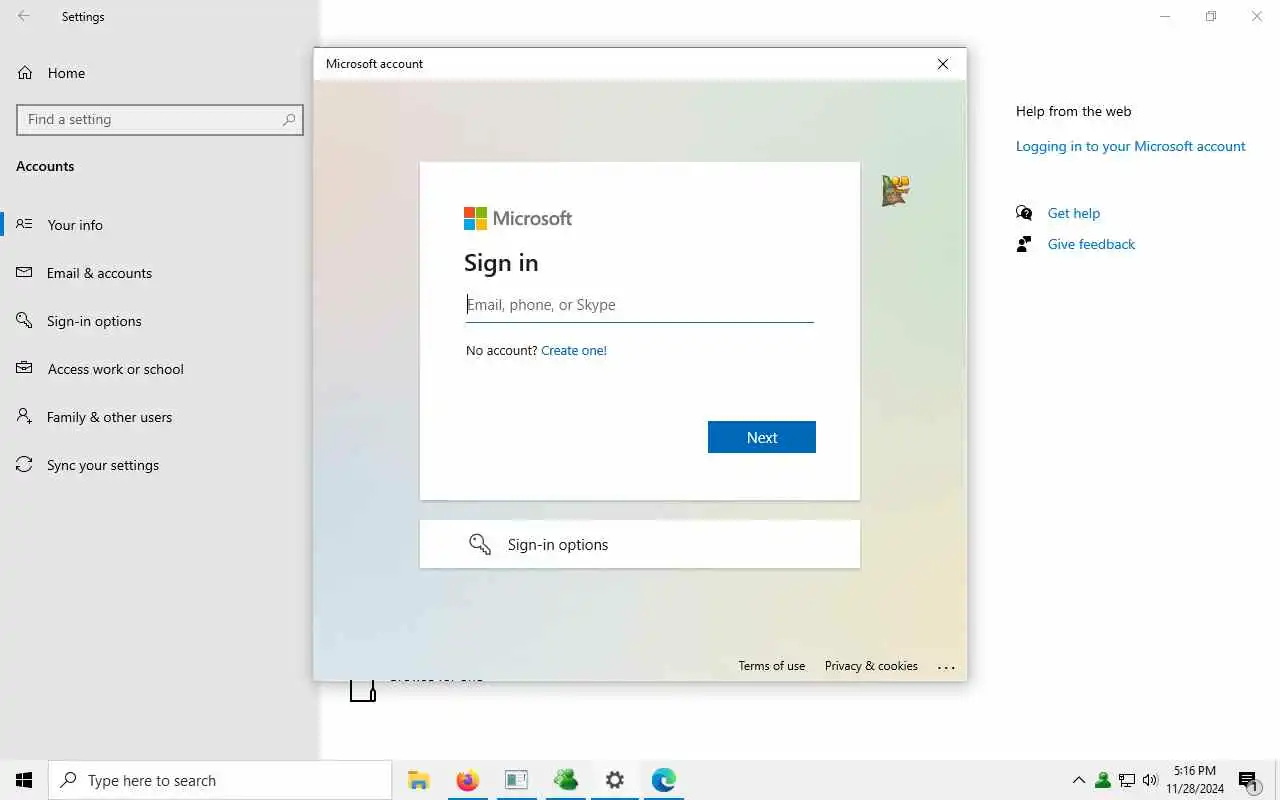This screenshot has height=800, width=1280.
Task: Click the magnifier icon in Find a setting
Action: tap(289, 119)
